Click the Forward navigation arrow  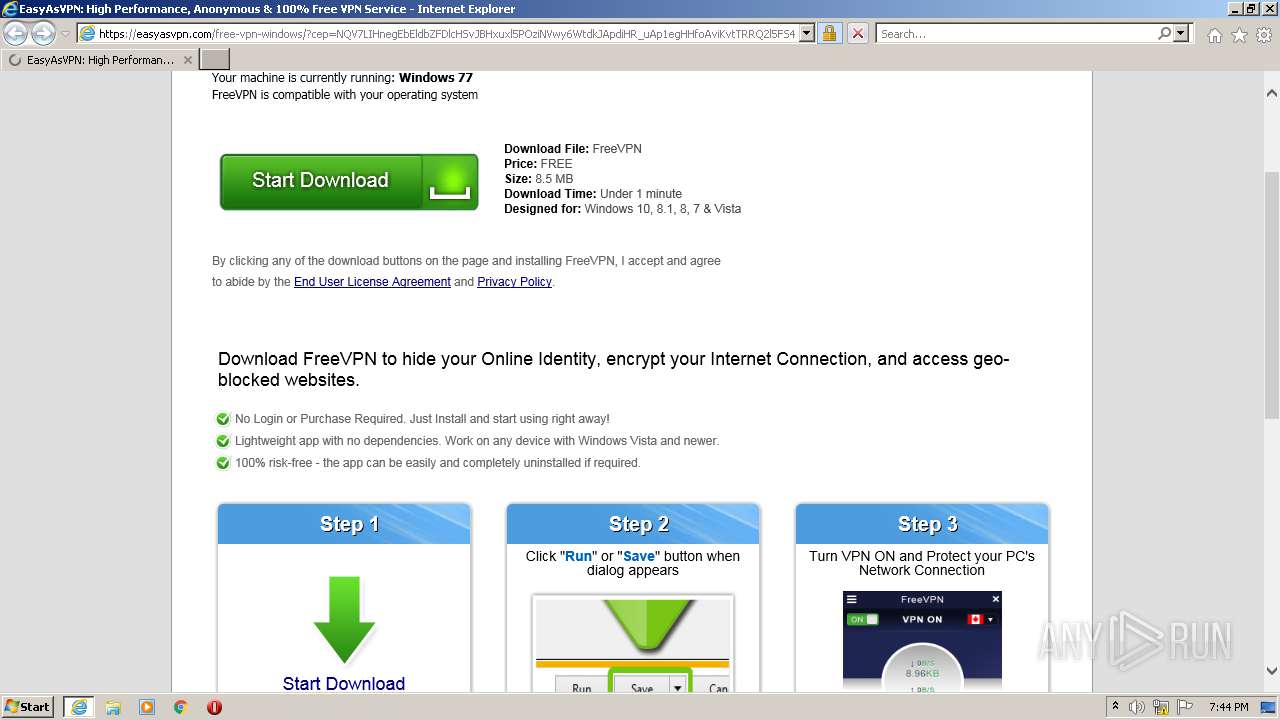[43, 33]
